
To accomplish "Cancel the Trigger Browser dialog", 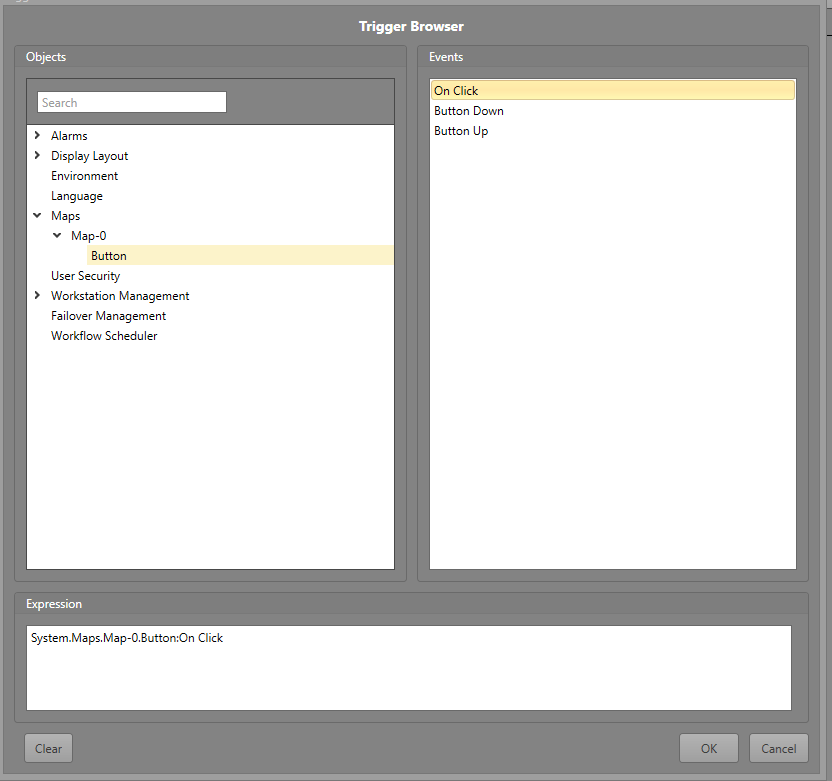I will coord(778,748).
